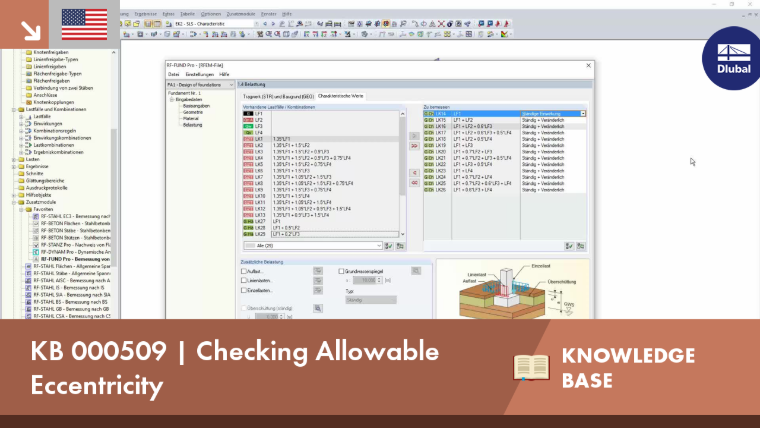Open the Einstellungen menu in RF-FUND Pro

(200, 75)
